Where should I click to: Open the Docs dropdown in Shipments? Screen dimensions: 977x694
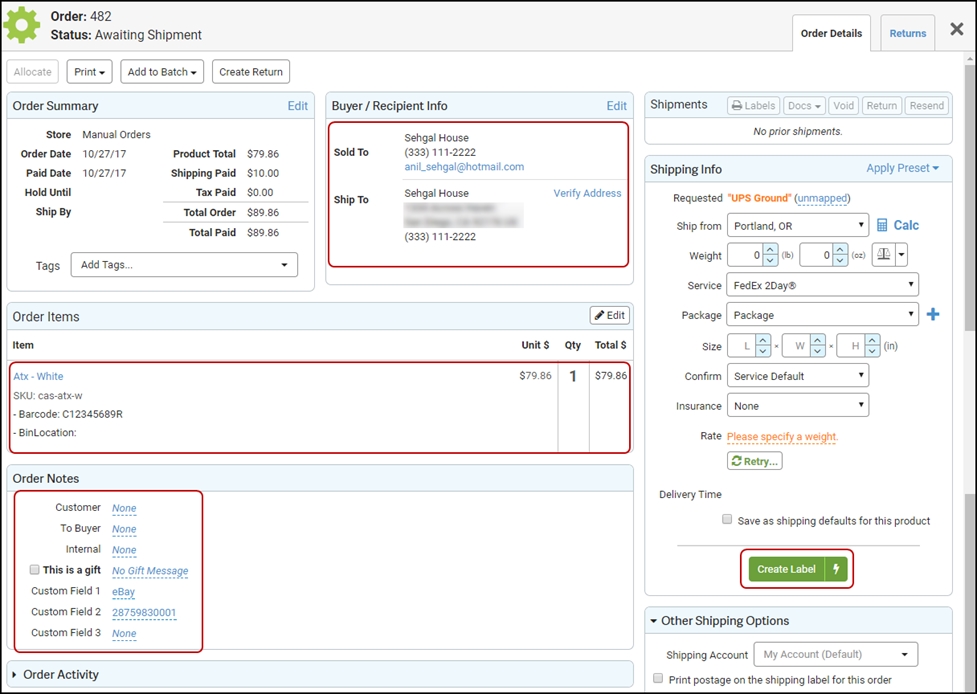(x=804, y=106)
